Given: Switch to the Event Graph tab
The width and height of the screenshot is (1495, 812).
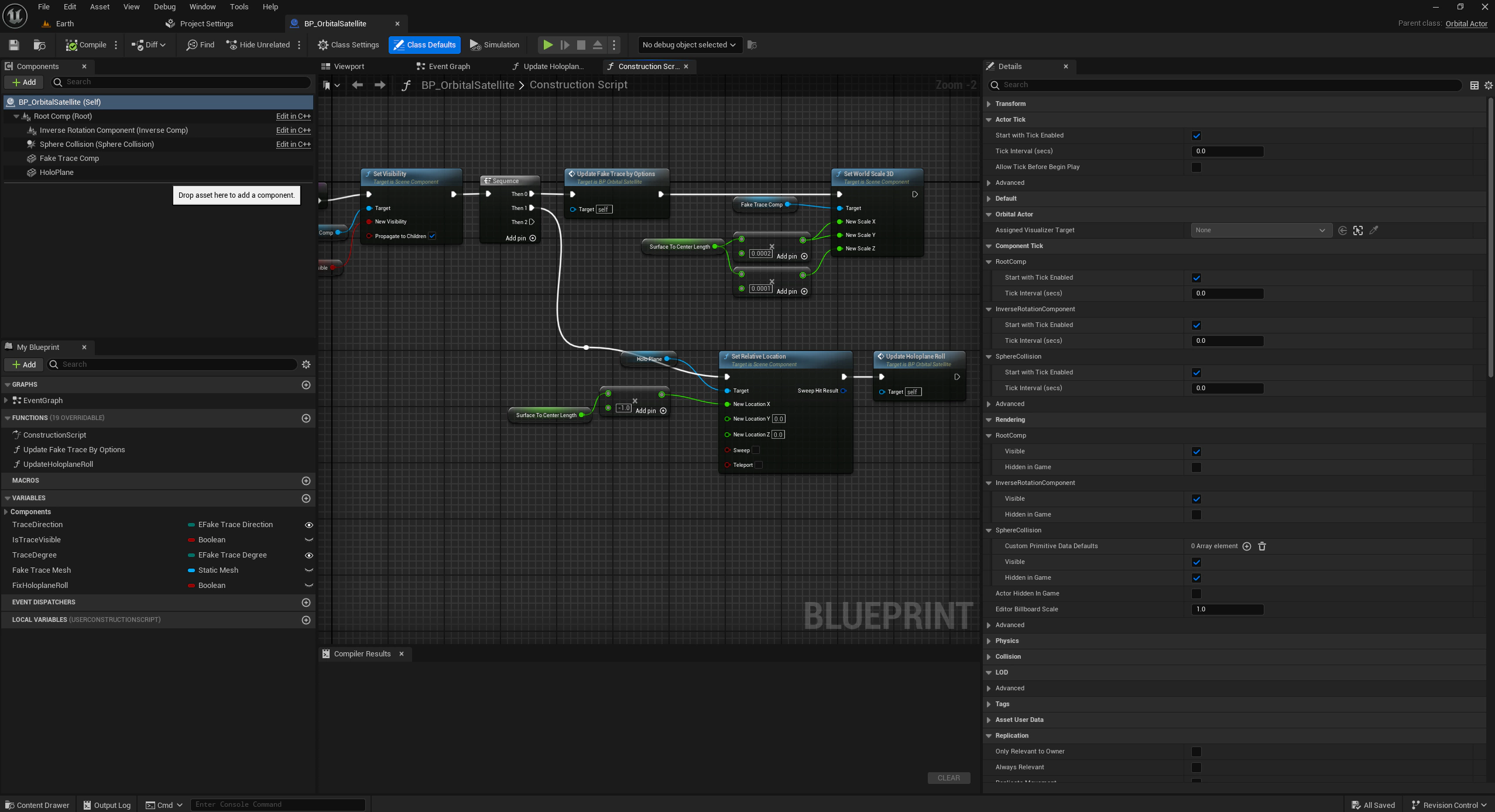Looking at the screenshot, I should (443, 67).
